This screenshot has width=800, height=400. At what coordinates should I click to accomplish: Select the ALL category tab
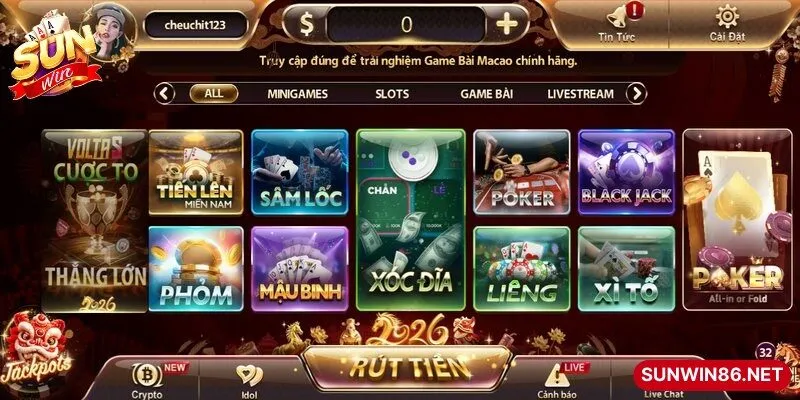214,93
